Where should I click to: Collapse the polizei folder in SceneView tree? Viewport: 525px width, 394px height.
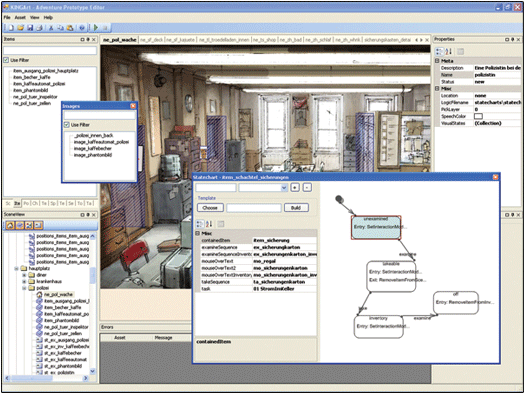tap(24, 288)
